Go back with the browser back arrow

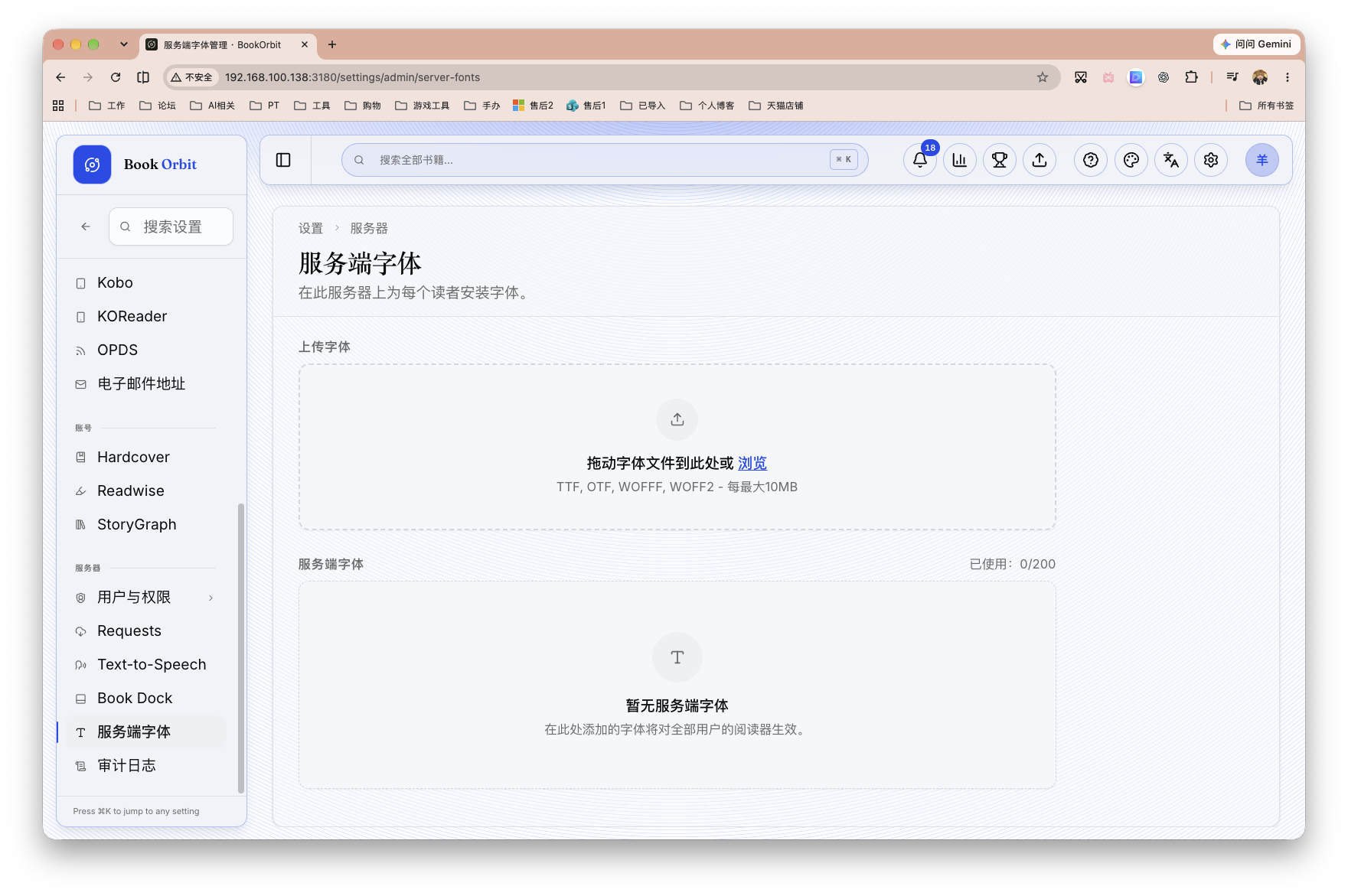click(60, 77)
